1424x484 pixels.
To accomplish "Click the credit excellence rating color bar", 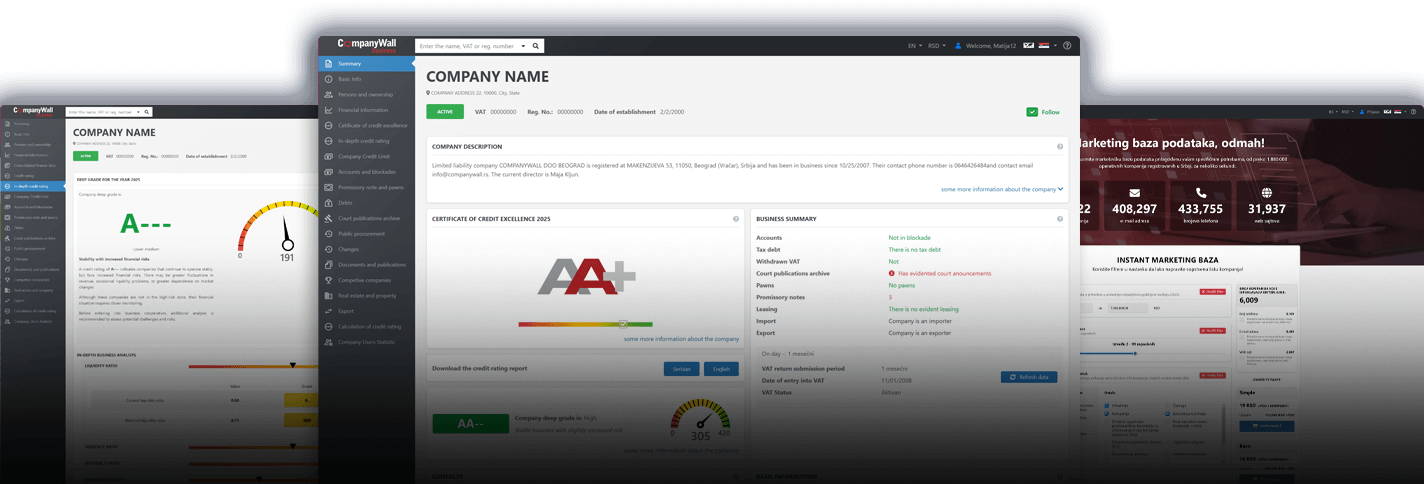I will pos(585,324).
